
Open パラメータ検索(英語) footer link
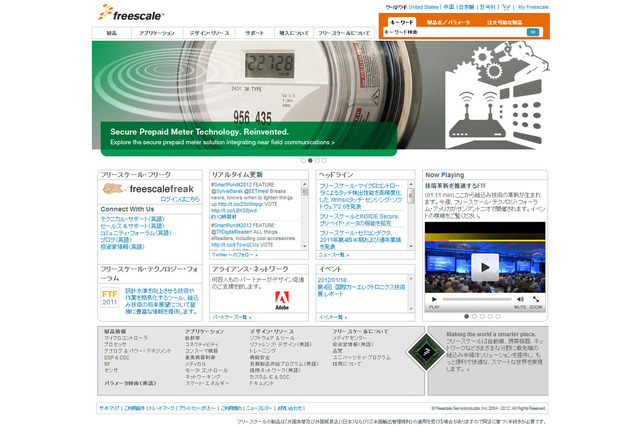pos(130,383)
